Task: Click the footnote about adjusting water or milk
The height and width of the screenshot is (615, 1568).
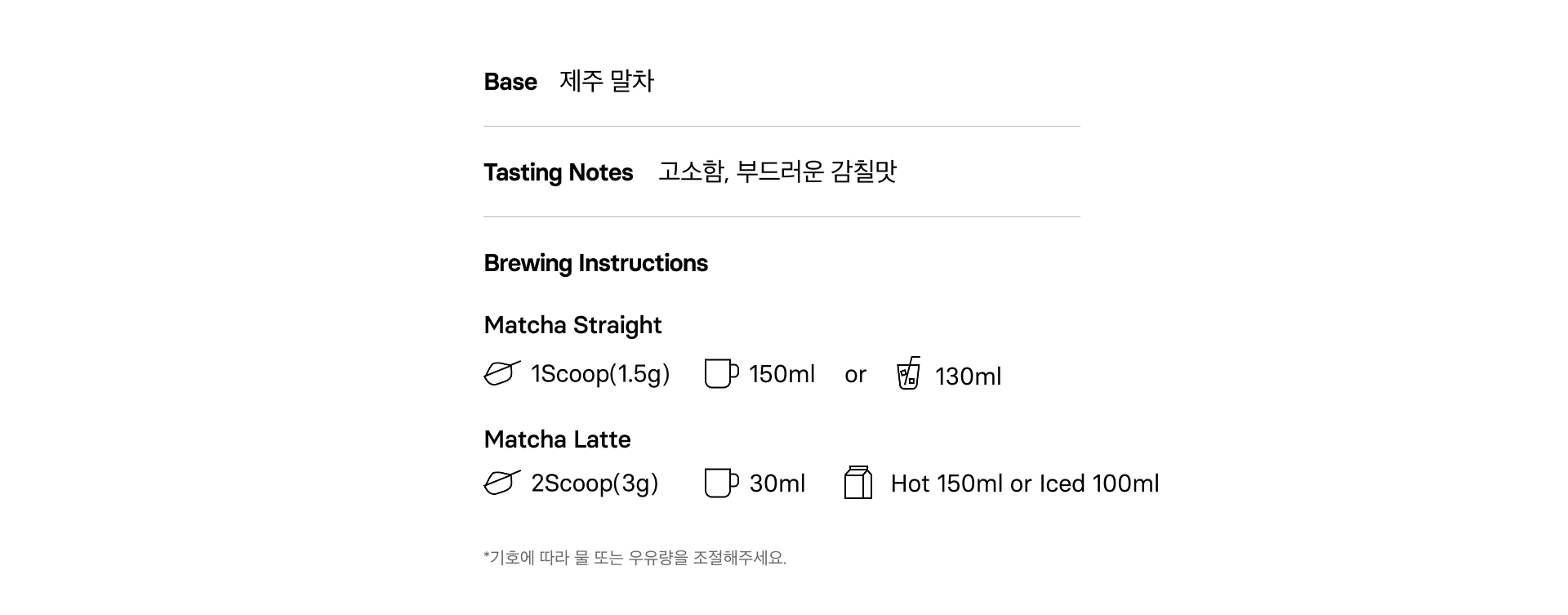Action: 635,558
